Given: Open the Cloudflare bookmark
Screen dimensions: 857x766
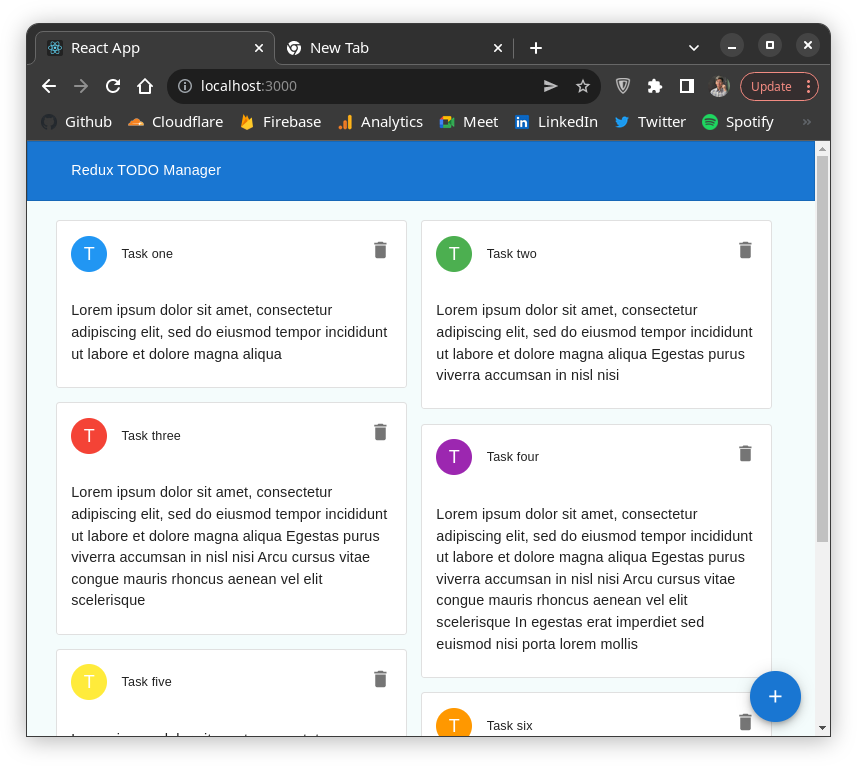Looking at the screenshot, I should click(175, 122).
